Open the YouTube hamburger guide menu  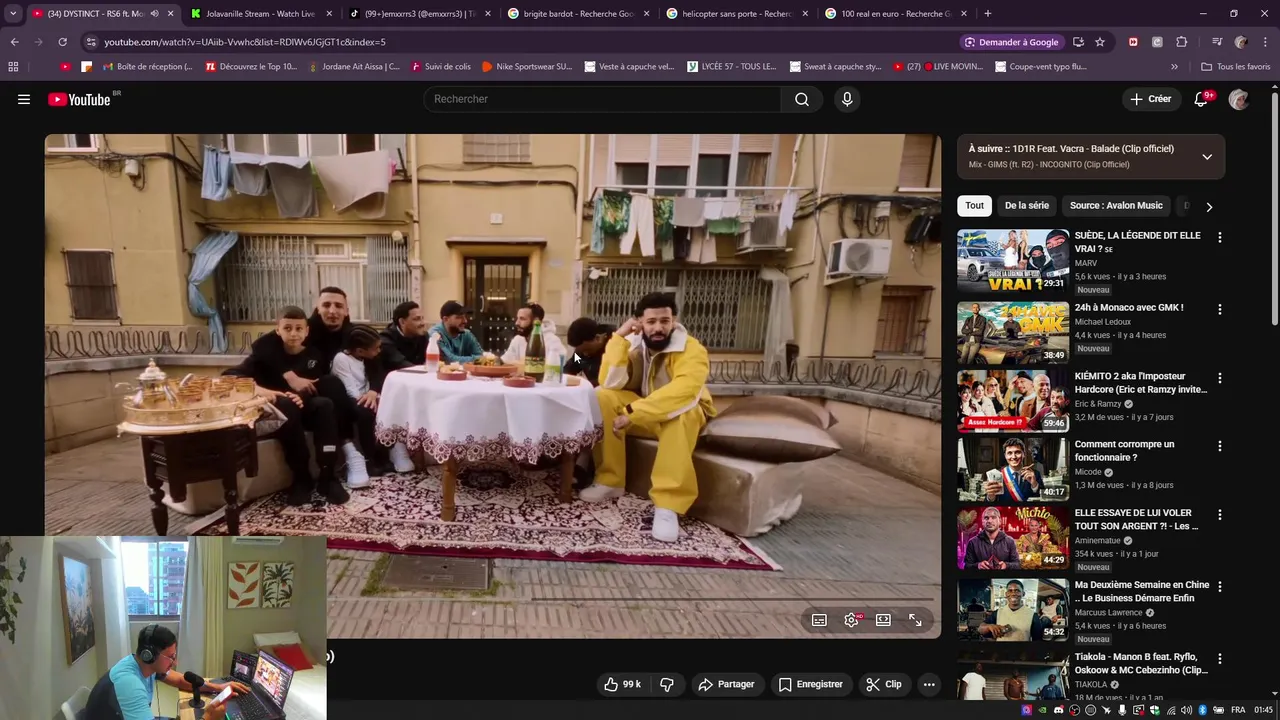pyautogui.click(x=24, y=99)
